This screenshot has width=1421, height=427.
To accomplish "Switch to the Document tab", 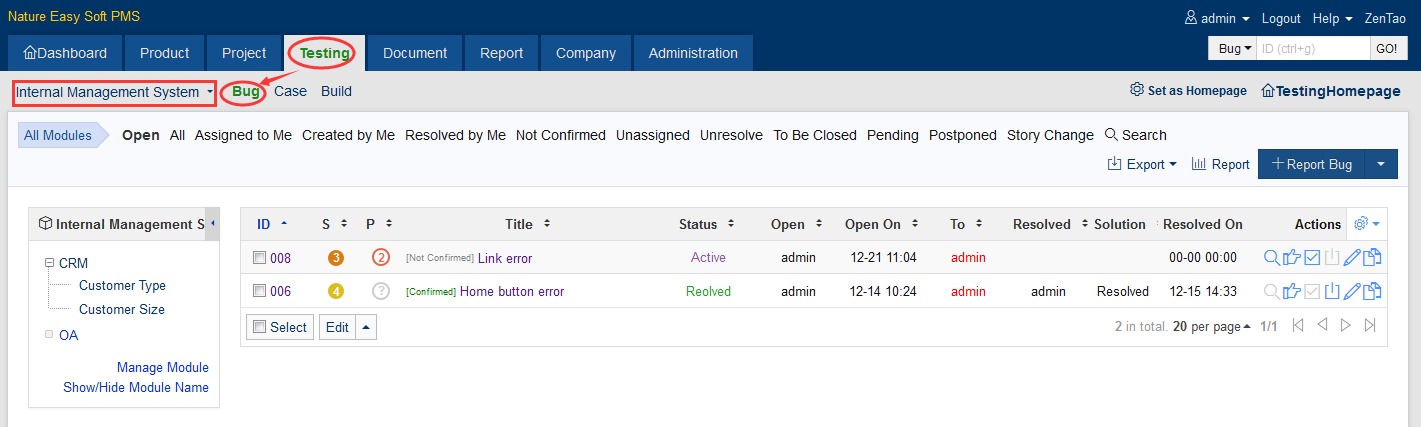I will click(413, 53).
